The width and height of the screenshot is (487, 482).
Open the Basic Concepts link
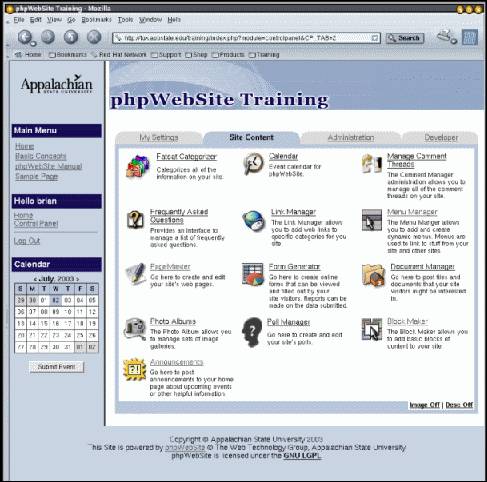pyautogui.click(x=41, y=156)
